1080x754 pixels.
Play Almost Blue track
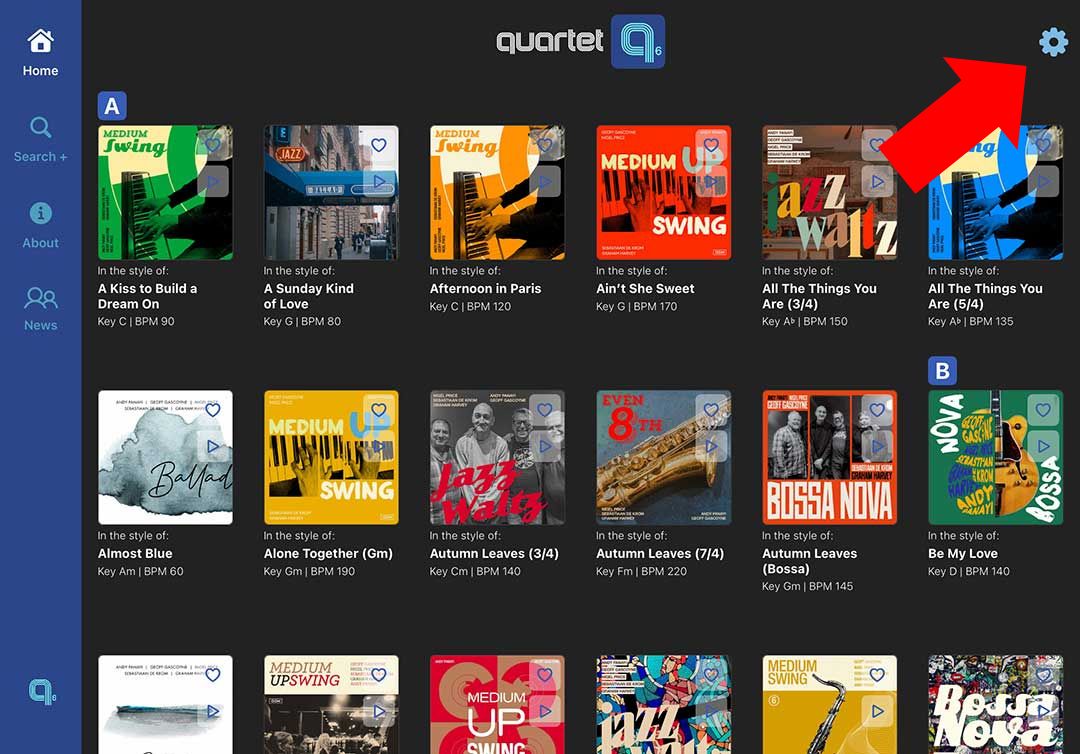click(213, 446)
